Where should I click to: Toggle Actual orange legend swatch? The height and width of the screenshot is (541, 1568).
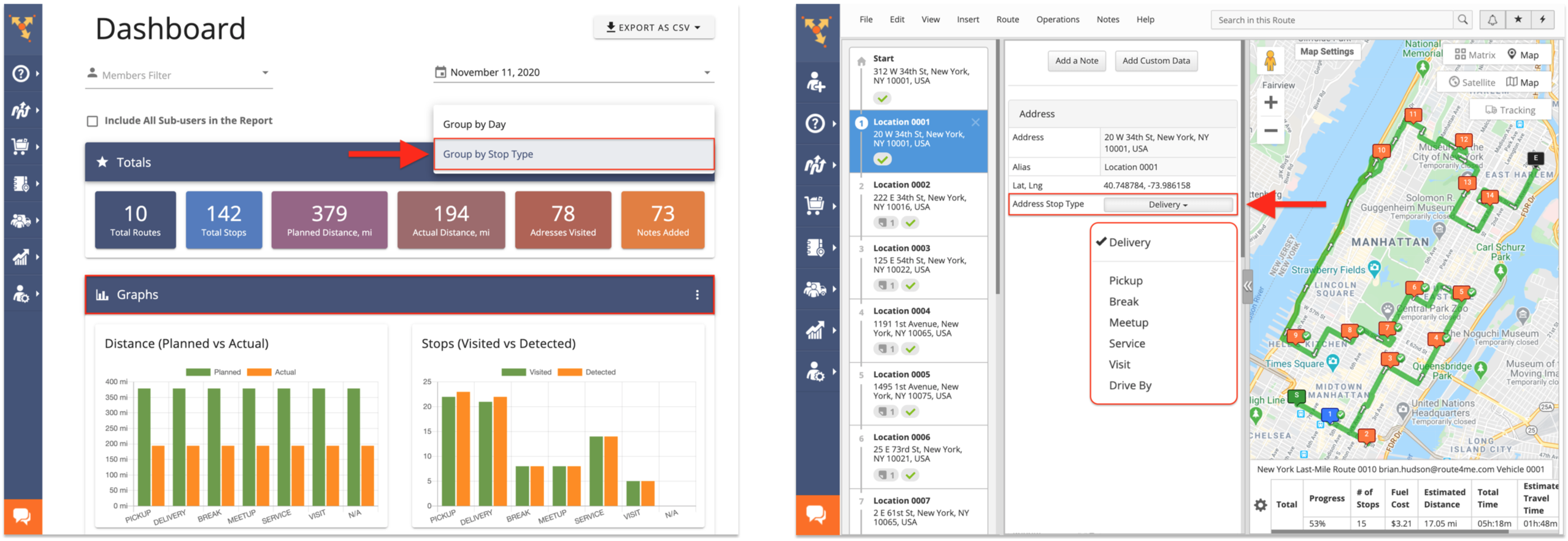259,372
